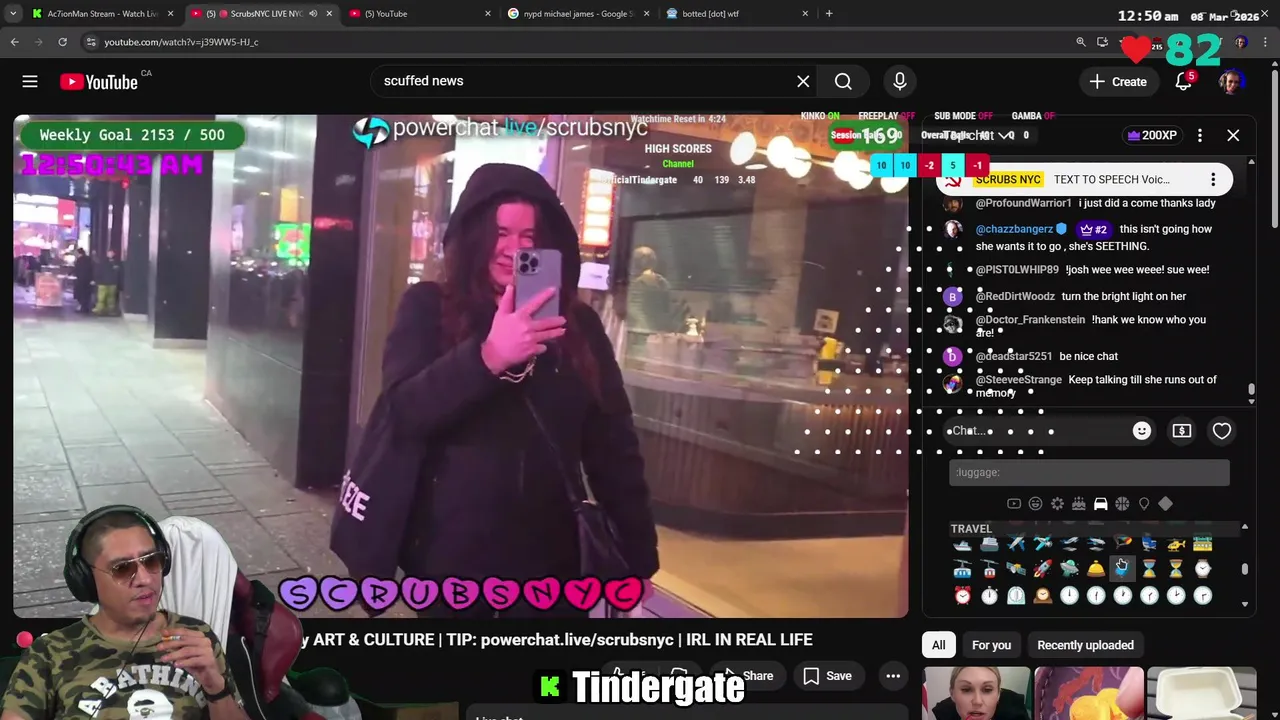Select the Food cake emoji category
Screen dimensions: 1280x720
1079,504
